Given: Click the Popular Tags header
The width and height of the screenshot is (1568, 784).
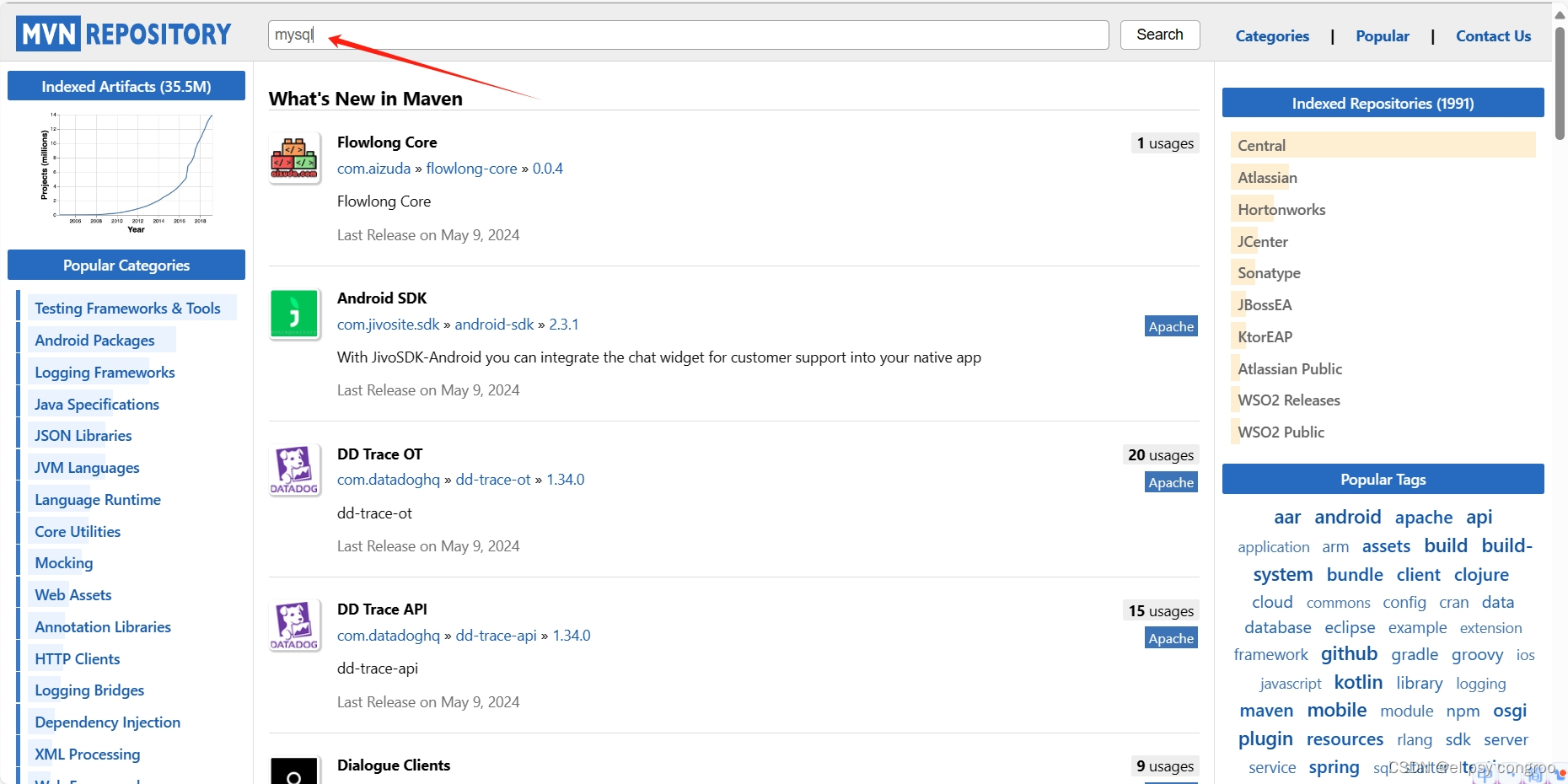Looking at the screenshot, I should 1383,479.
